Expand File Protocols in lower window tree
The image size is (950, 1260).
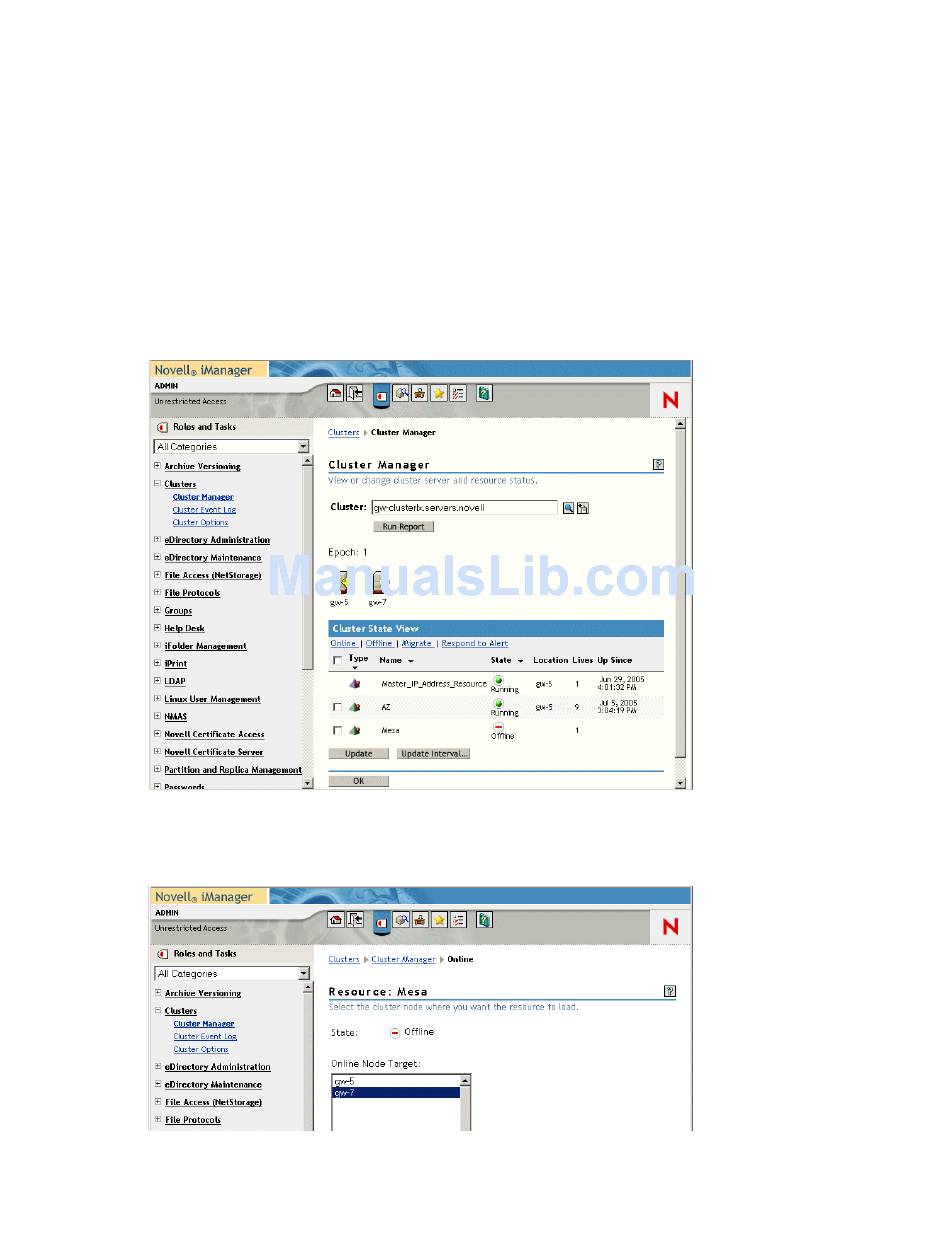157,1120
